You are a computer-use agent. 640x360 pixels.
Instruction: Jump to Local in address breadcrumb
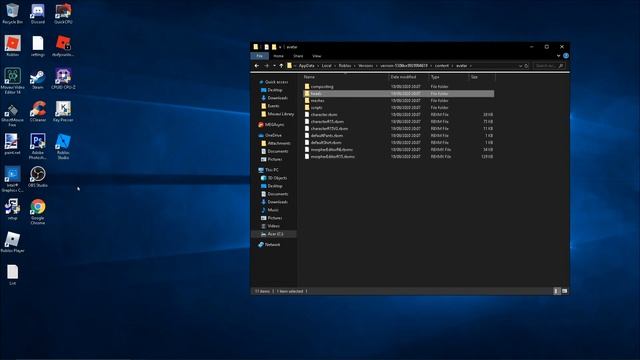click(x=327, y=66)
